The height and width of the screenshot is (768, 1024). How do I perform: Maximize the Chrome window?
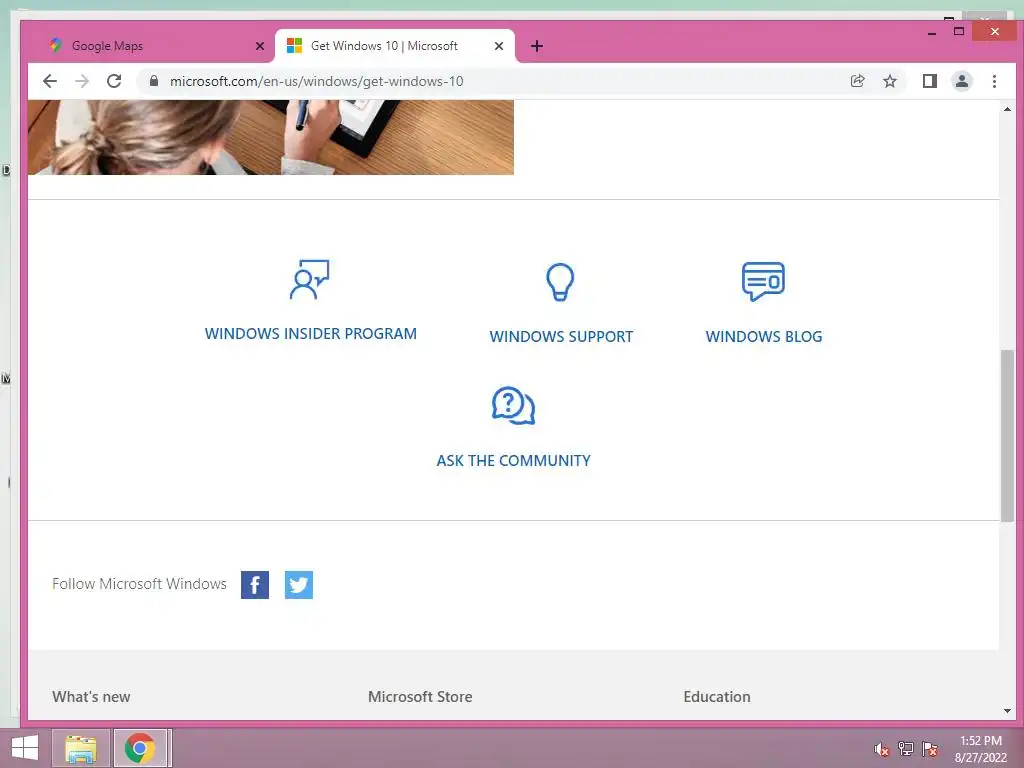coord(959,31)
